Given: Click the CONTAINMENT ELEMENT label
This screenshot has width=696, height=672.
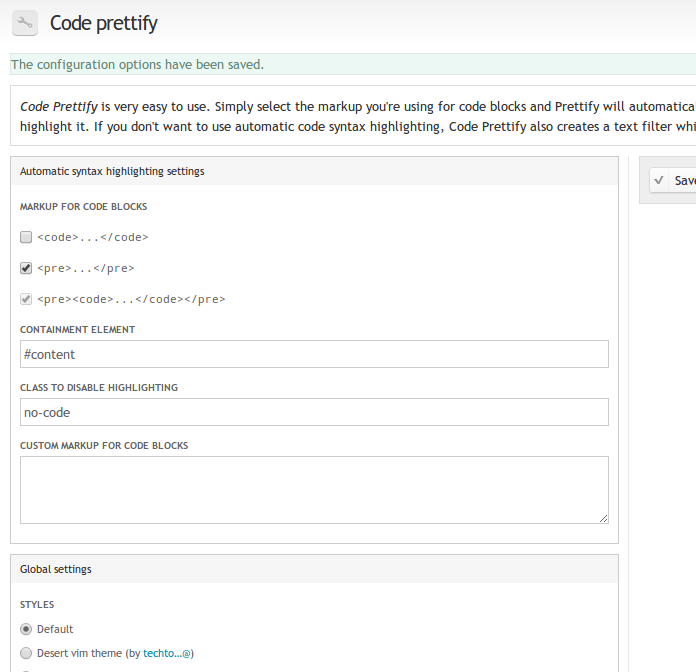Looking at the screenshot, I should (x=78, y=330).
